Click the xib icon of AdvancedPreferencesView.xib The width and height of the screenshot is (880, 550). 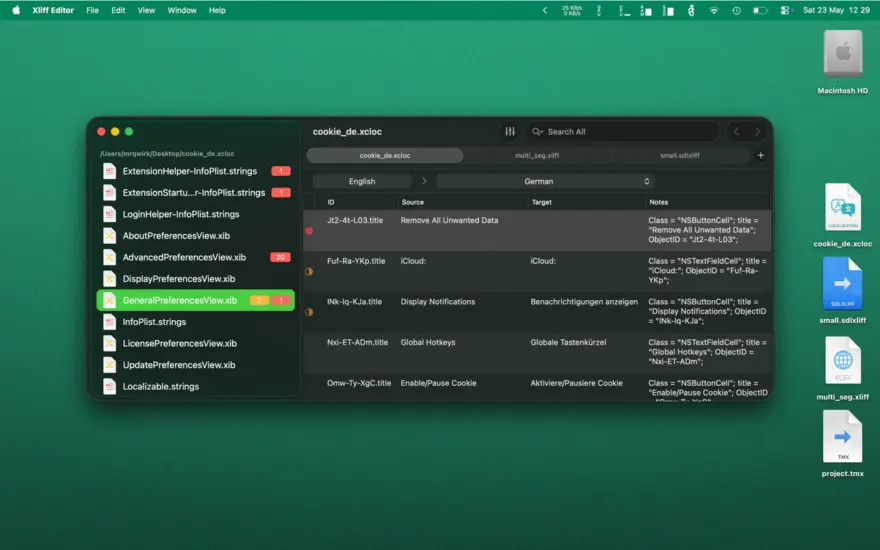109,257
